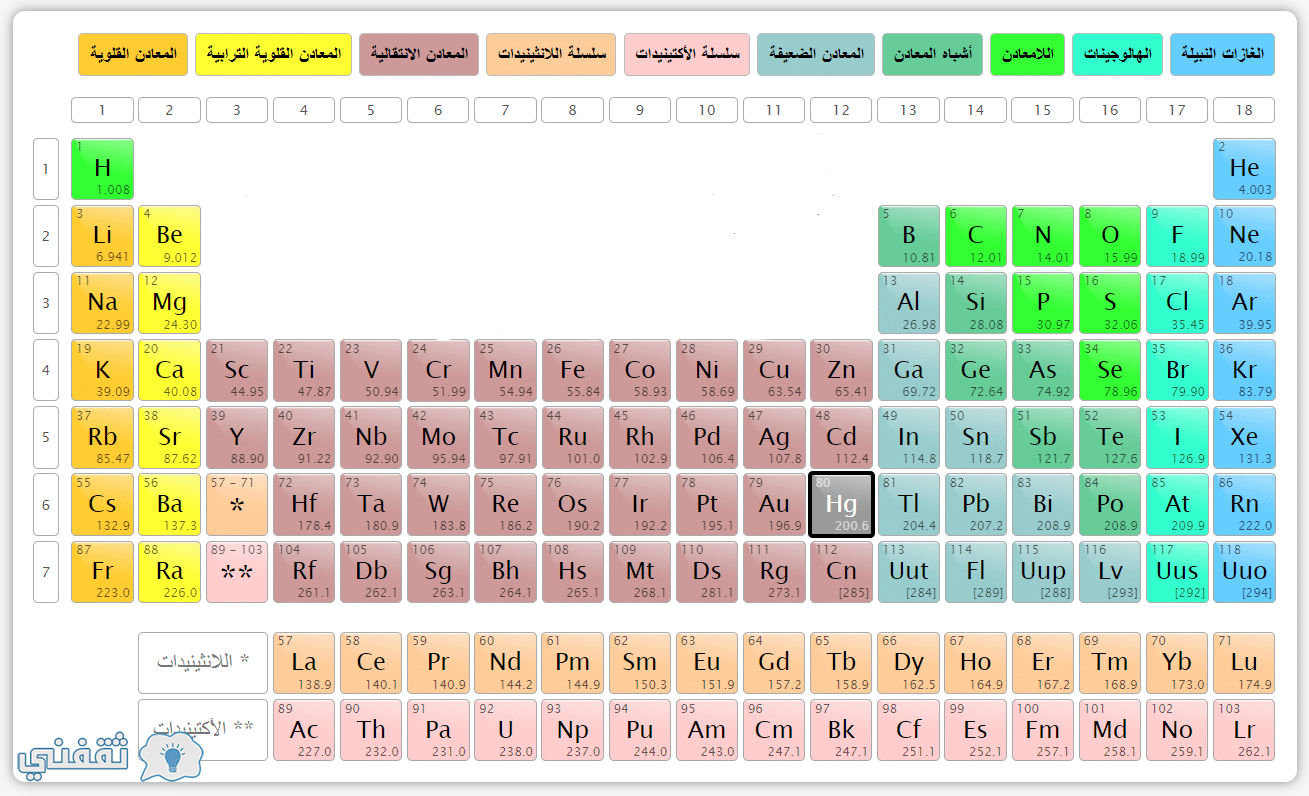Click the Copernicium (Cn) element tile
Image resolution: width=1309 pixels, height=796 pixels.
point(841,571)
